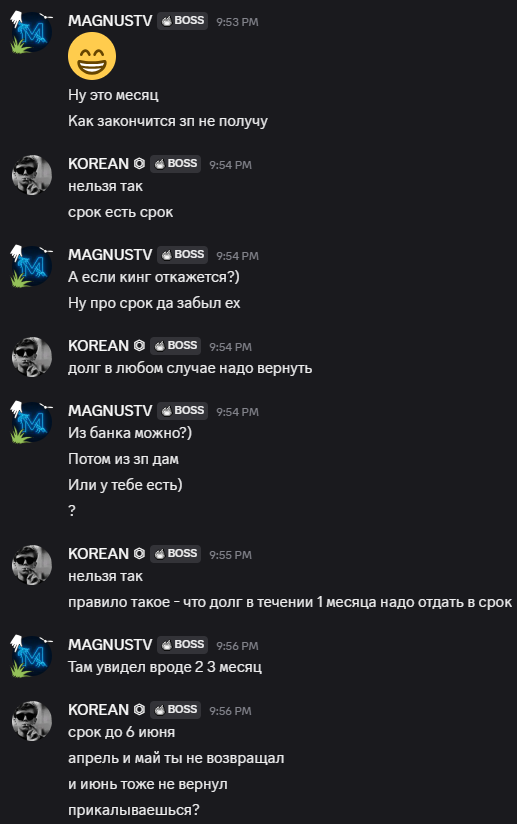Click the 9:55 PM timestamp next to KOREAN
Viewport: 517px width, 824px height.
[x=231, y=555]
